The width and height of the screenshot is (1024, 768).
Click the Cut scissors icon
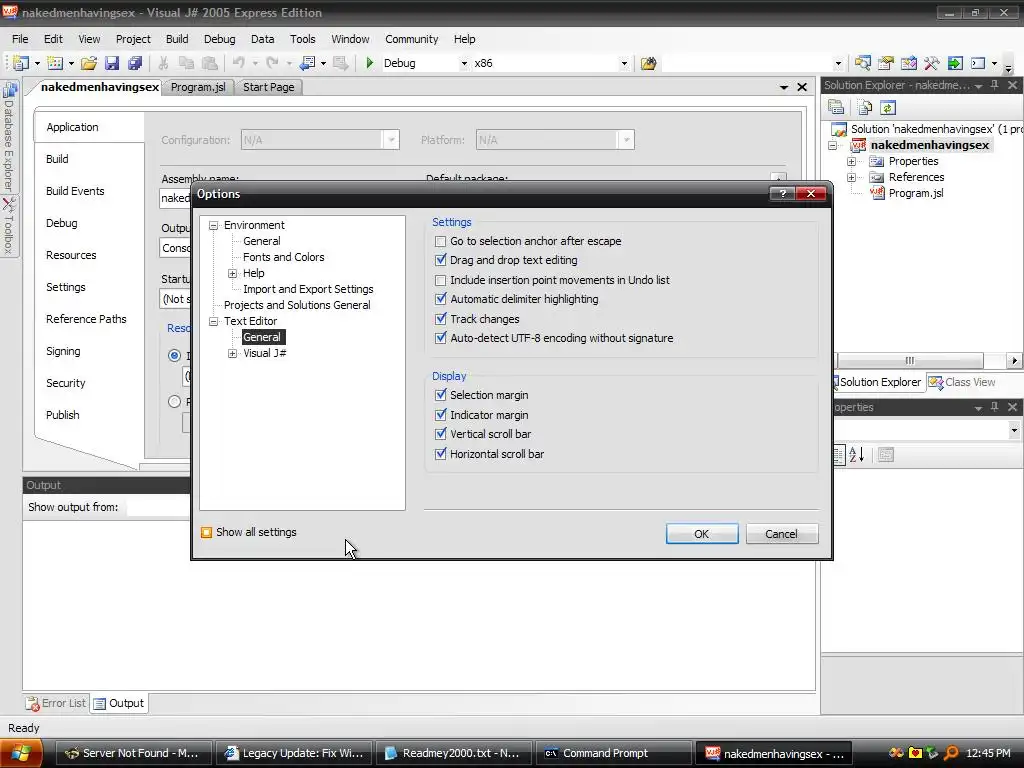pos(163,63)
